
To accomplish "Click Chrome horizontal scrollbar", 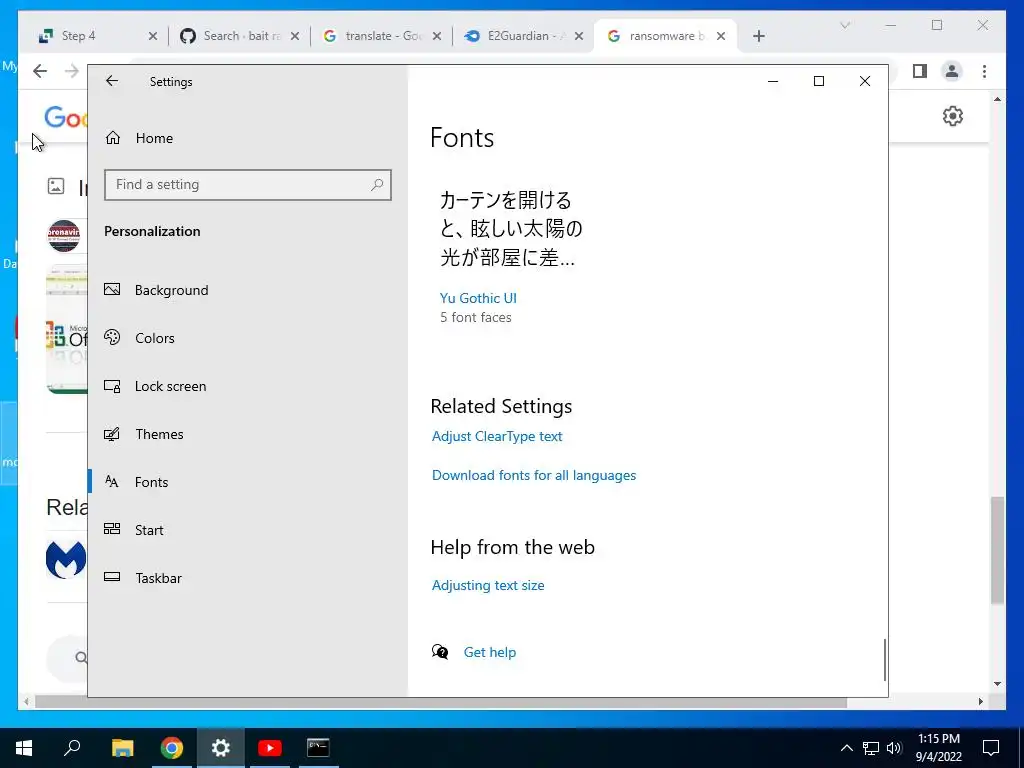I will pyautogui.click(x=441, y=702).
